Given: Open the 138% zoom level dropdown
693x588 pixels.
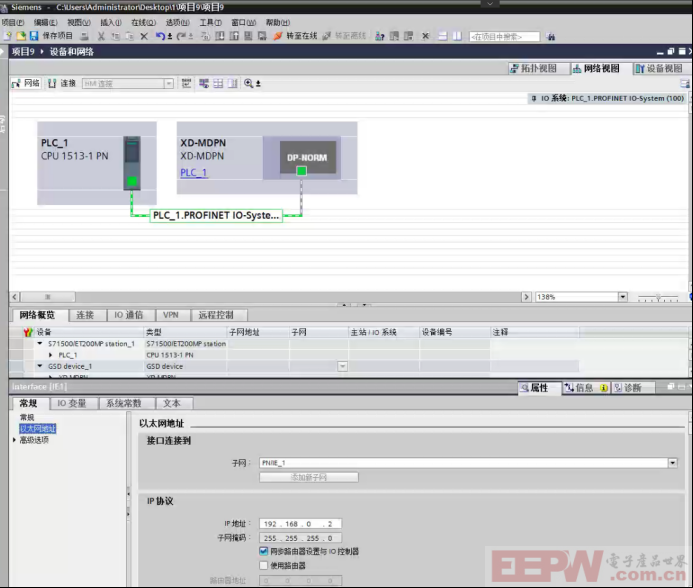Looking at the screenshot, I should [622, 297].
